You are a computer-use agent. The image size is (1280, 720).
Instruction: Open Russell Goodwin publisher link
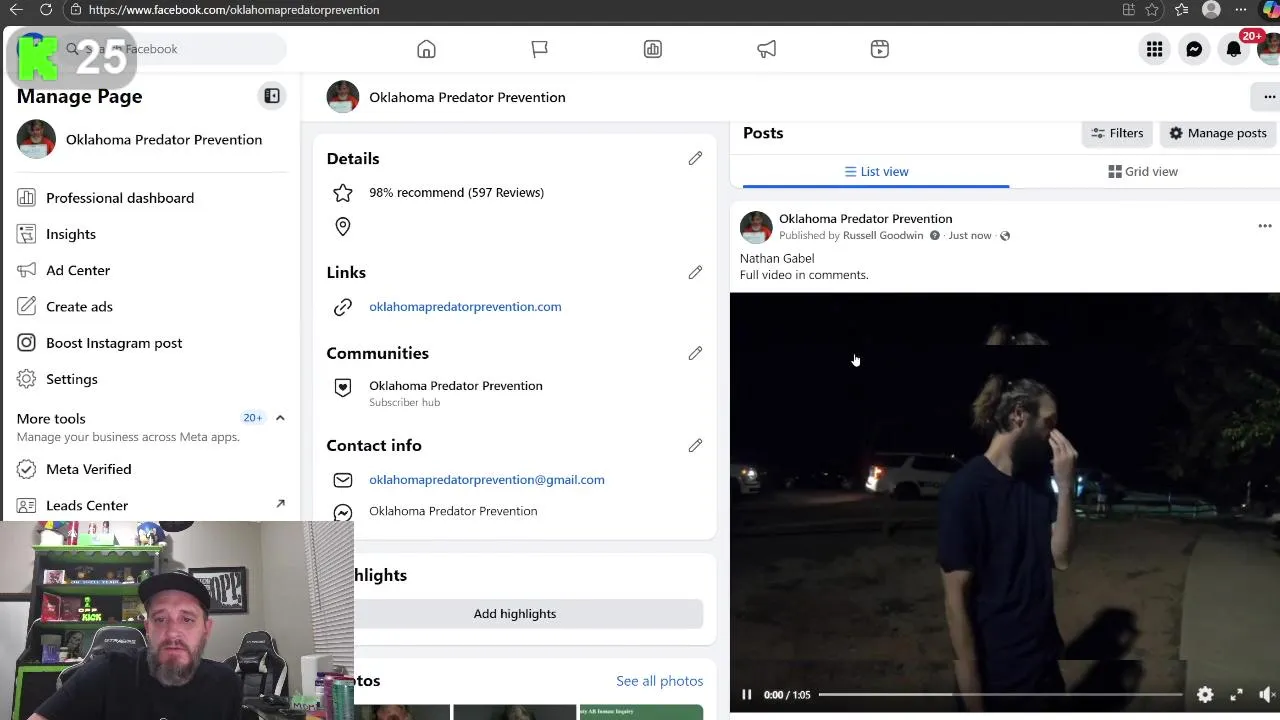pyautogui.click(x=883, y=236)
